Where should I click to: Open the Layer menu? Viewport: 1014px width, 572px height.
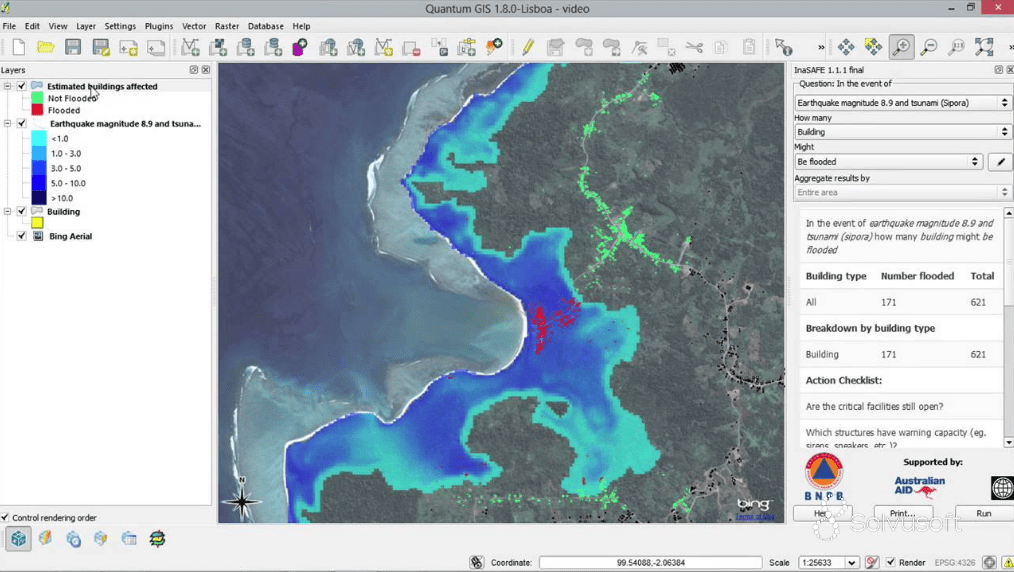coord(85,26)
